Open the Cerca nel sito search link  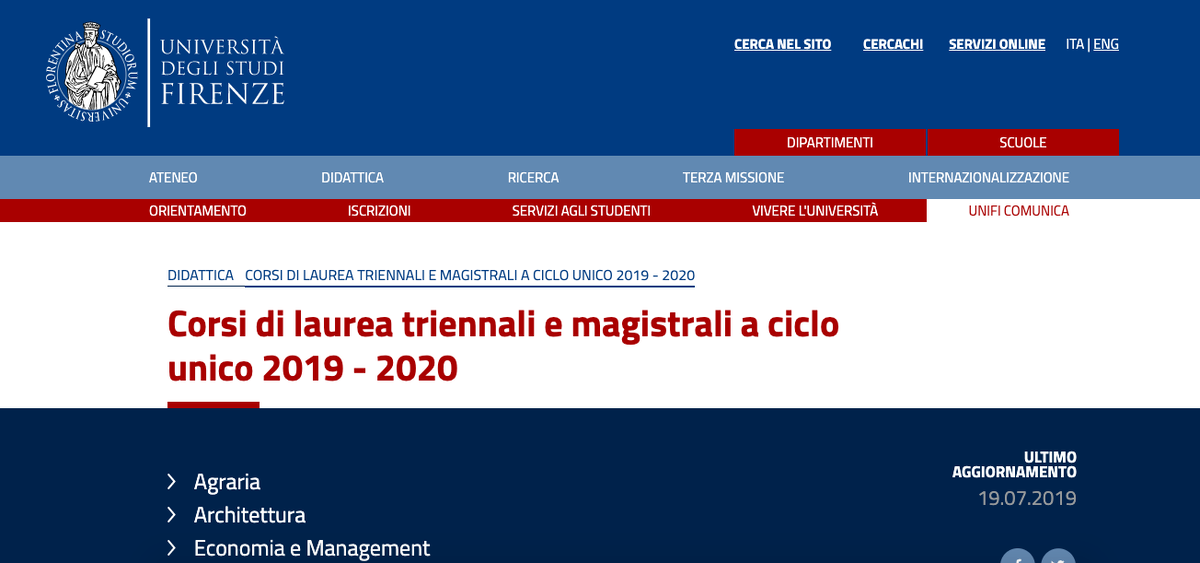coord(782,44)
